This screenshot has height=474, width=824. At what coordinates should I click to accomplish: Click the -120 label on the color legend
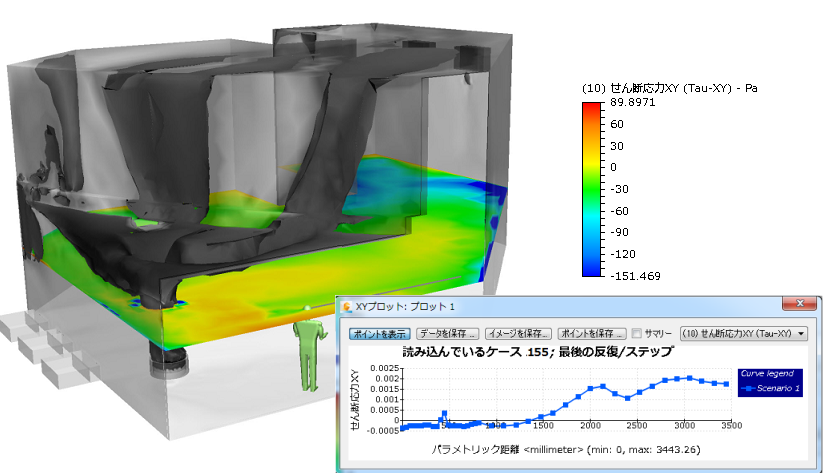[x=623, y=254]
